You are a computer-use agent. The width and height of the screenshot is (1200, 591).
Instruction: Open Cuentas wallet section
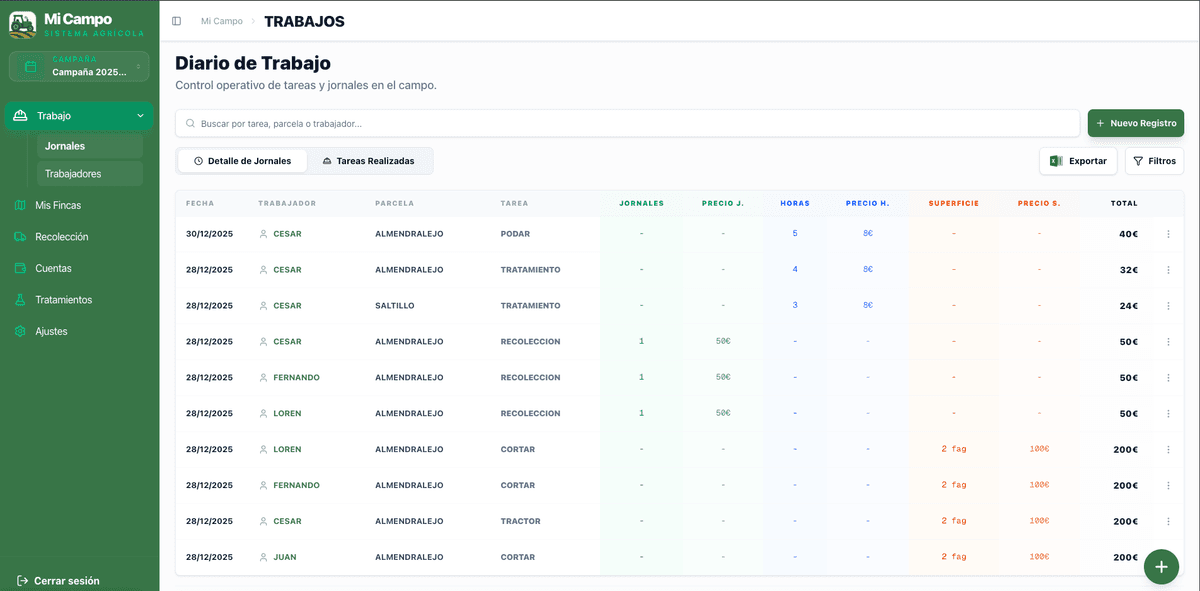tap(53, 268)
